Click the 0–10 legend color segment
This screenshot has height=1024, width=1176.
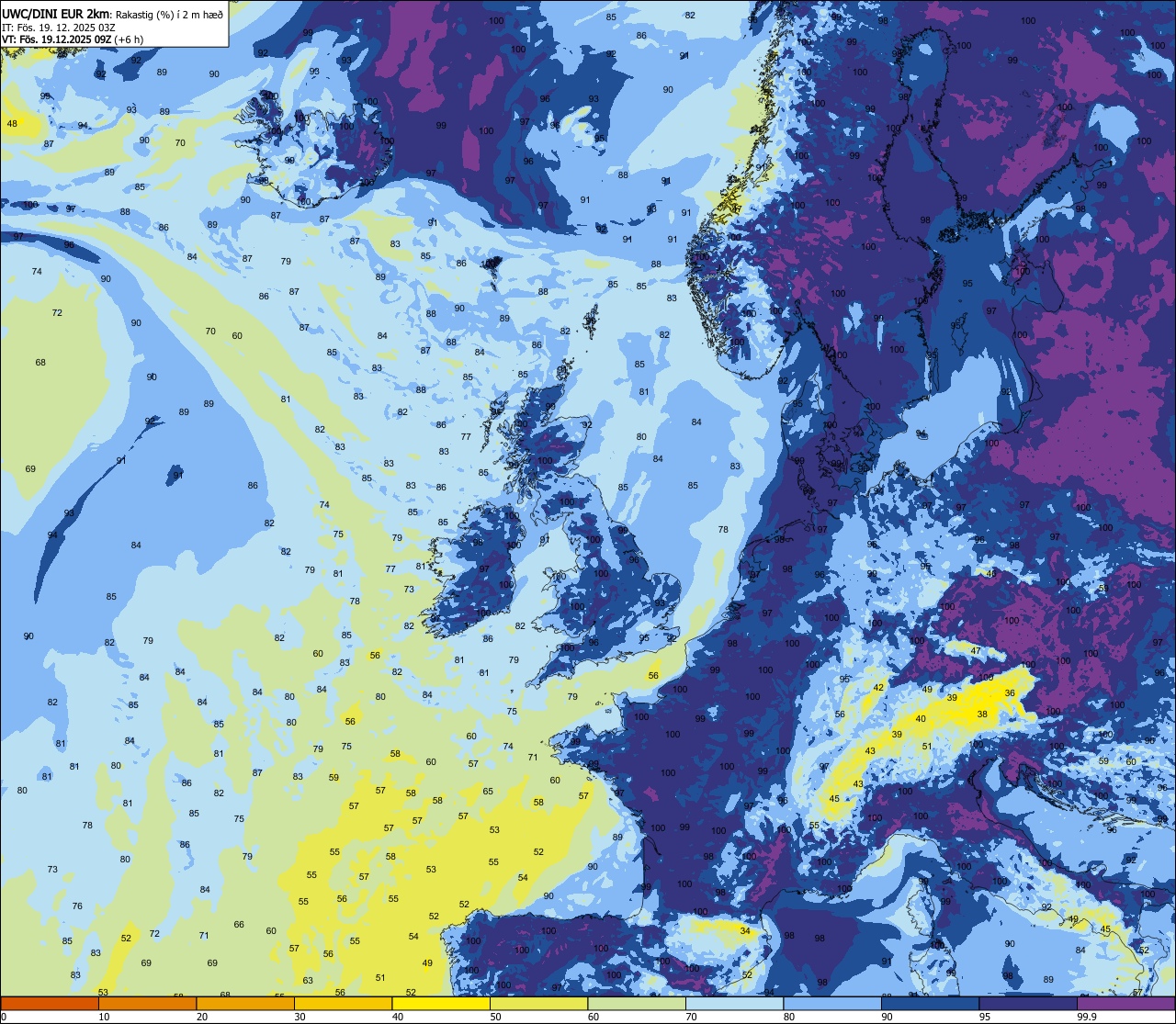(50, 1003)
